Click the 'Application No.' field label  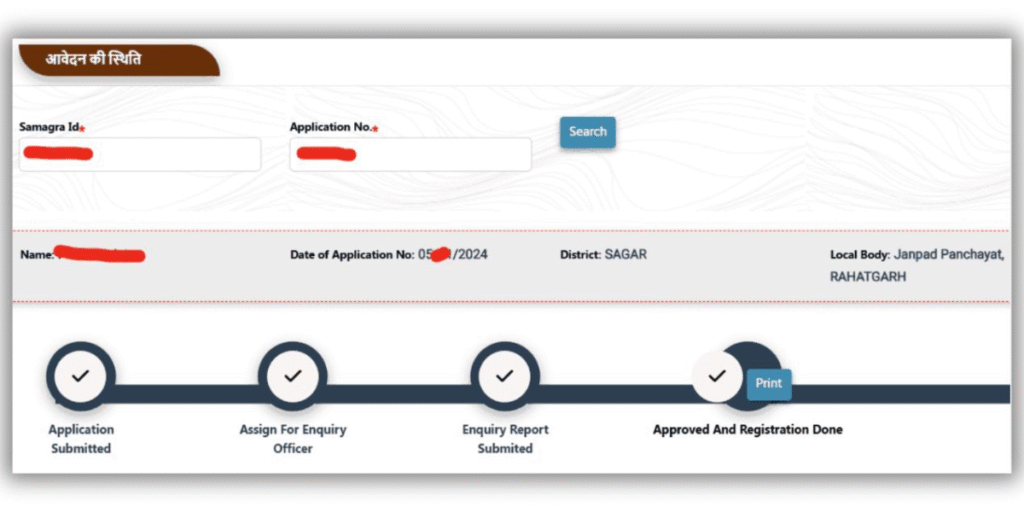click(x=330, y=127)
